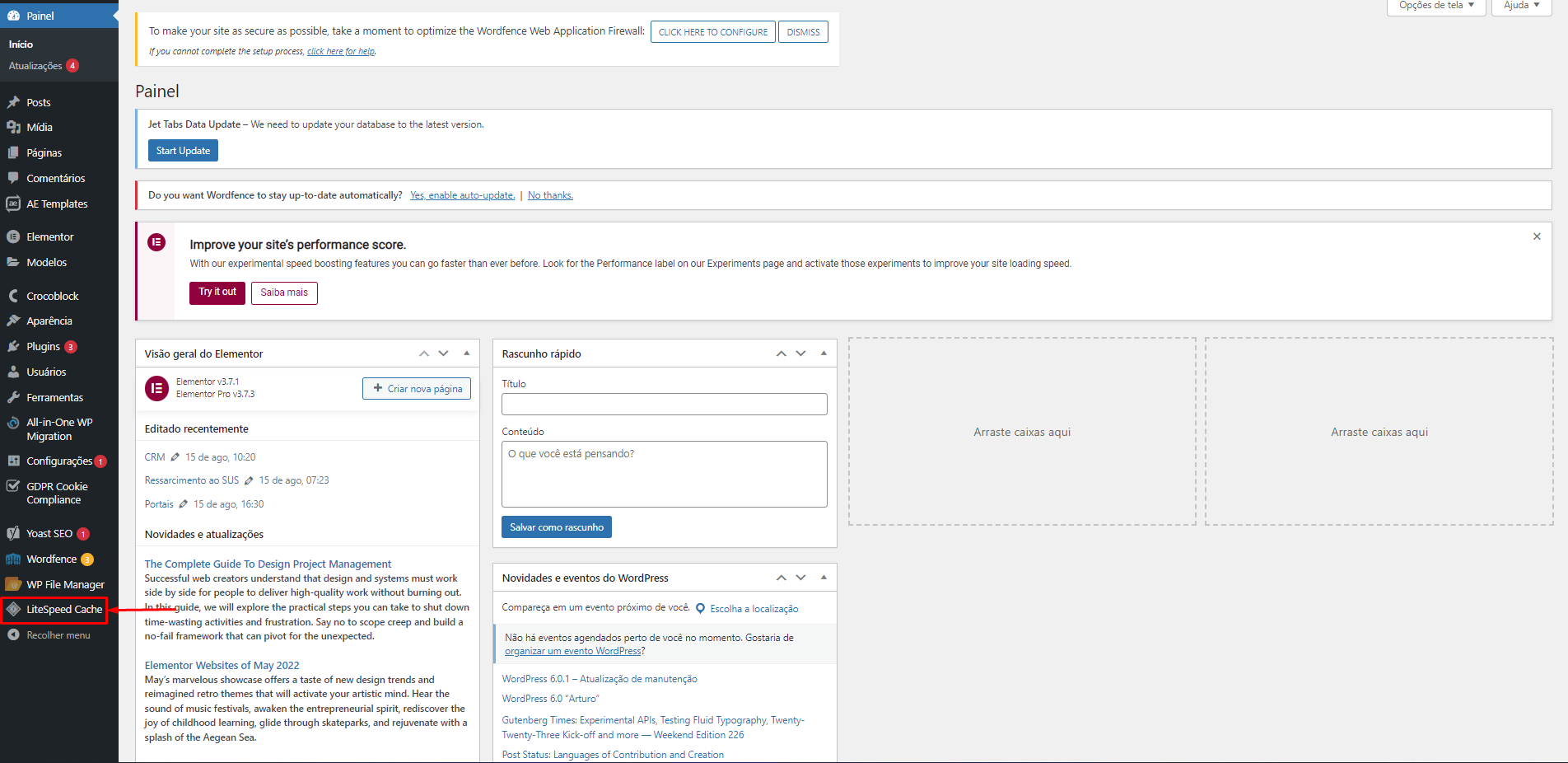1568x763 pixels.
Task: Click the Salvar como rascunho button
Action: (557, 527)
